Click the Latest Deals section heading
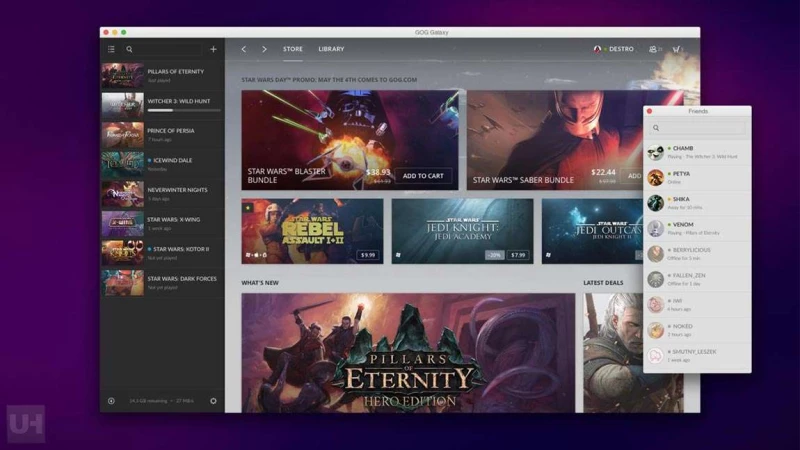Image resolution: width=800 pixels, height=450 pixels. [x=603, y=283]
